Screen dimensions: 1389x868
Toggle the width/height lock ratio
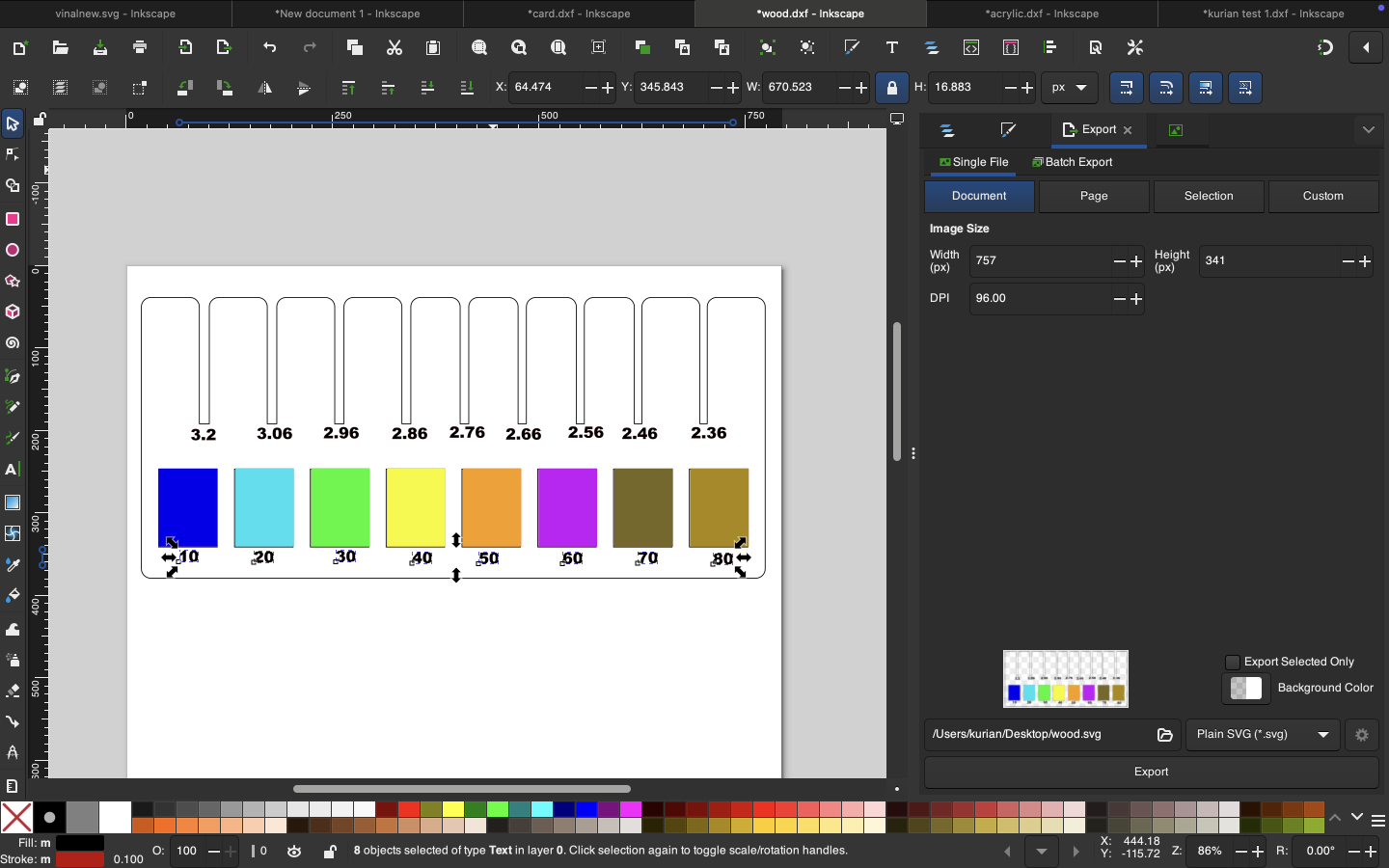coord(891,88)
